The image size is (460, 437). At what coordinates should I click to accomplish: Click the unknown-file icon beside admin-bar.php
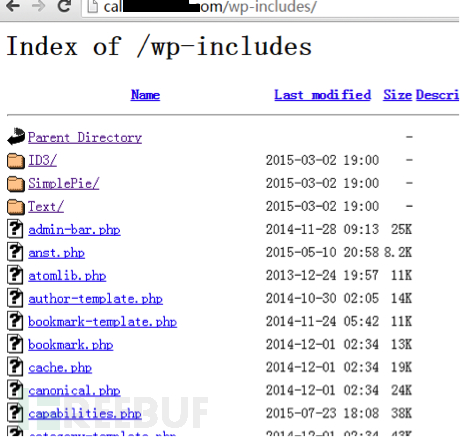click(15, 229)
